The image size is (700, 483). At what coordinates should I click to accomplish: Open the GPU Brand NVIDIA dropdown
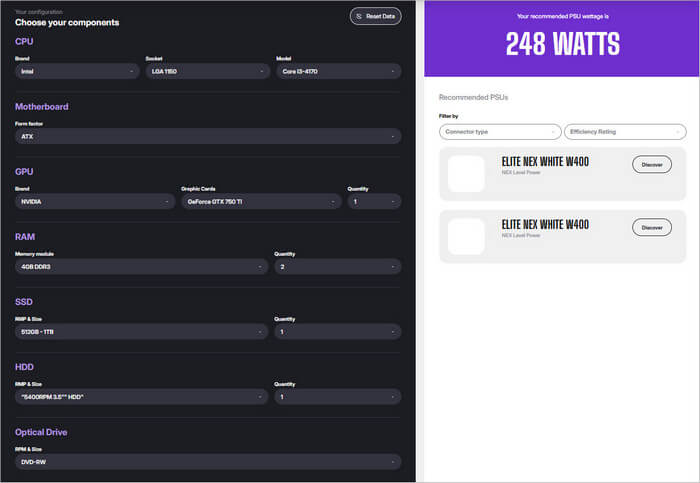point(95,201)
